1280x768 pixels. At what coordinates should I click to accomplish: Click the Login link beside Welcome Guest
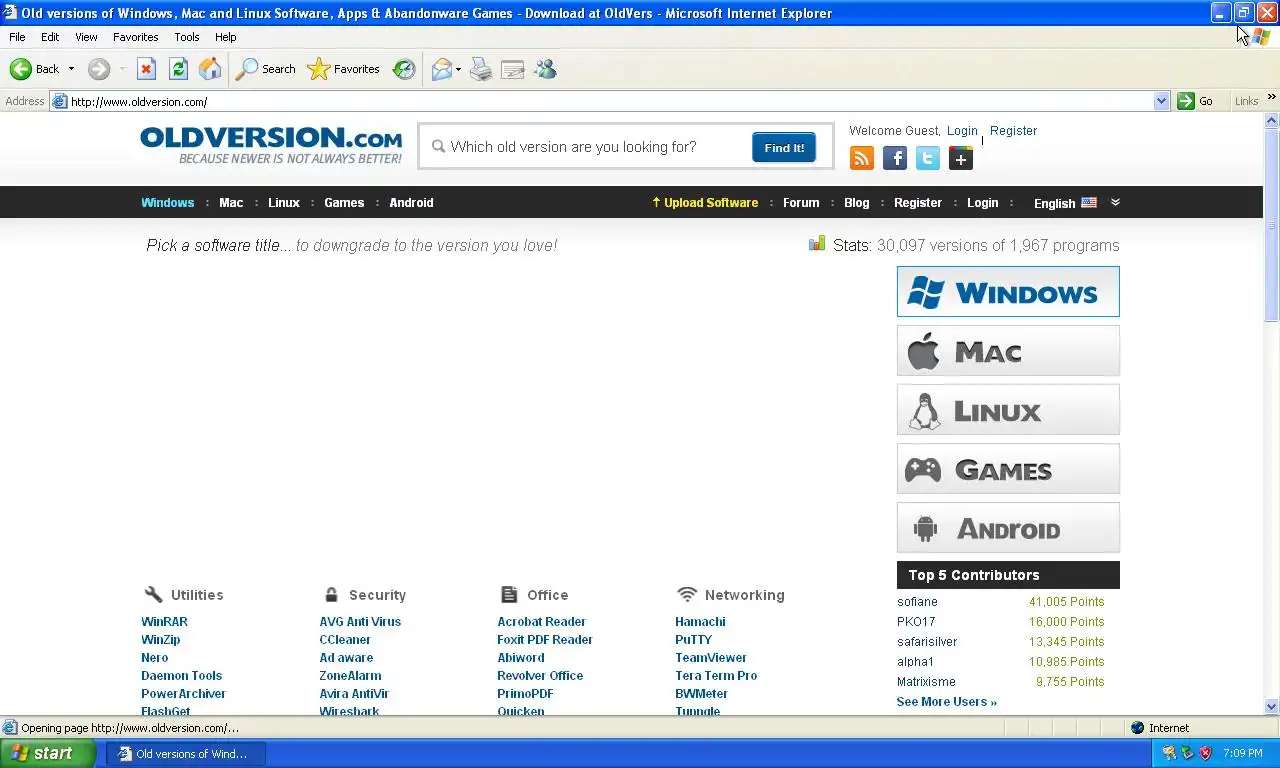point(962,131)
